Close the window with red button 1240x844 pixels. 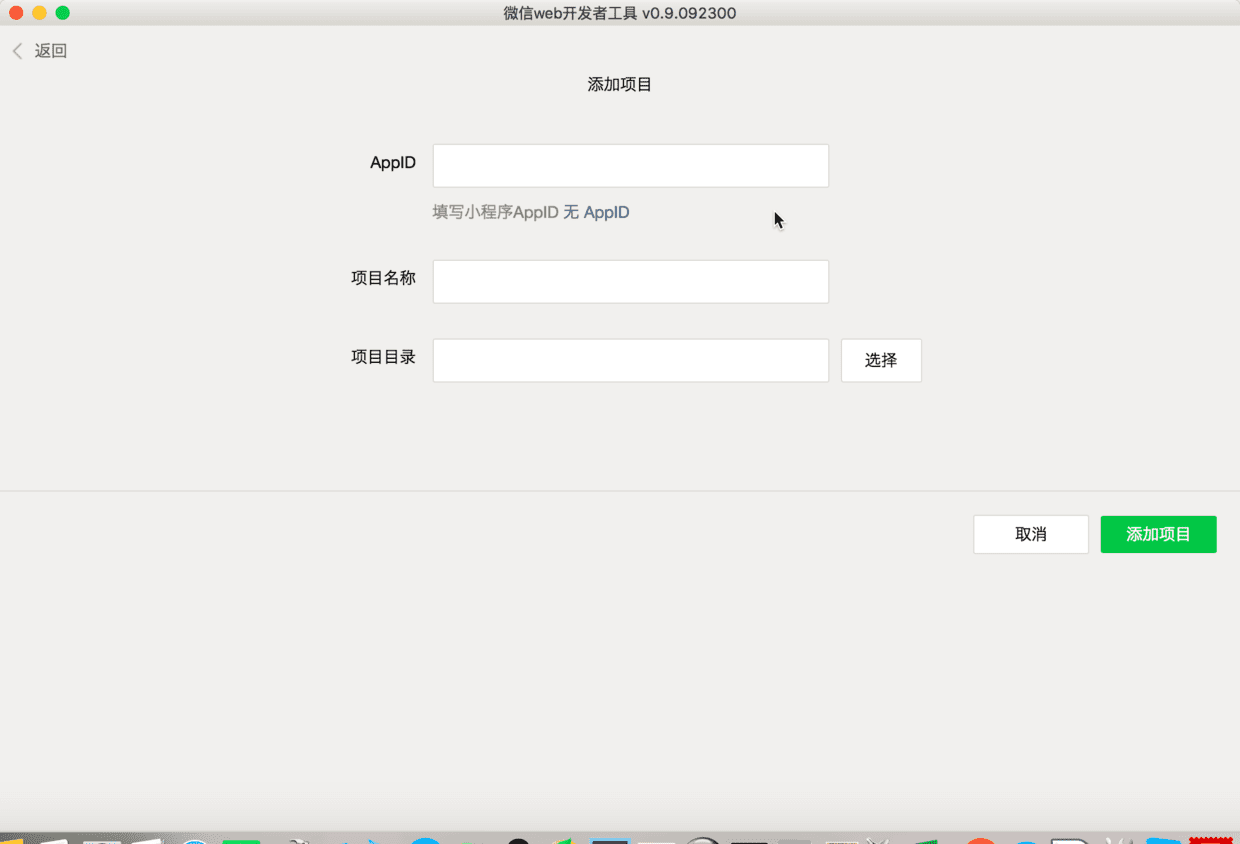pyautogui.click(x=16, y=13)
